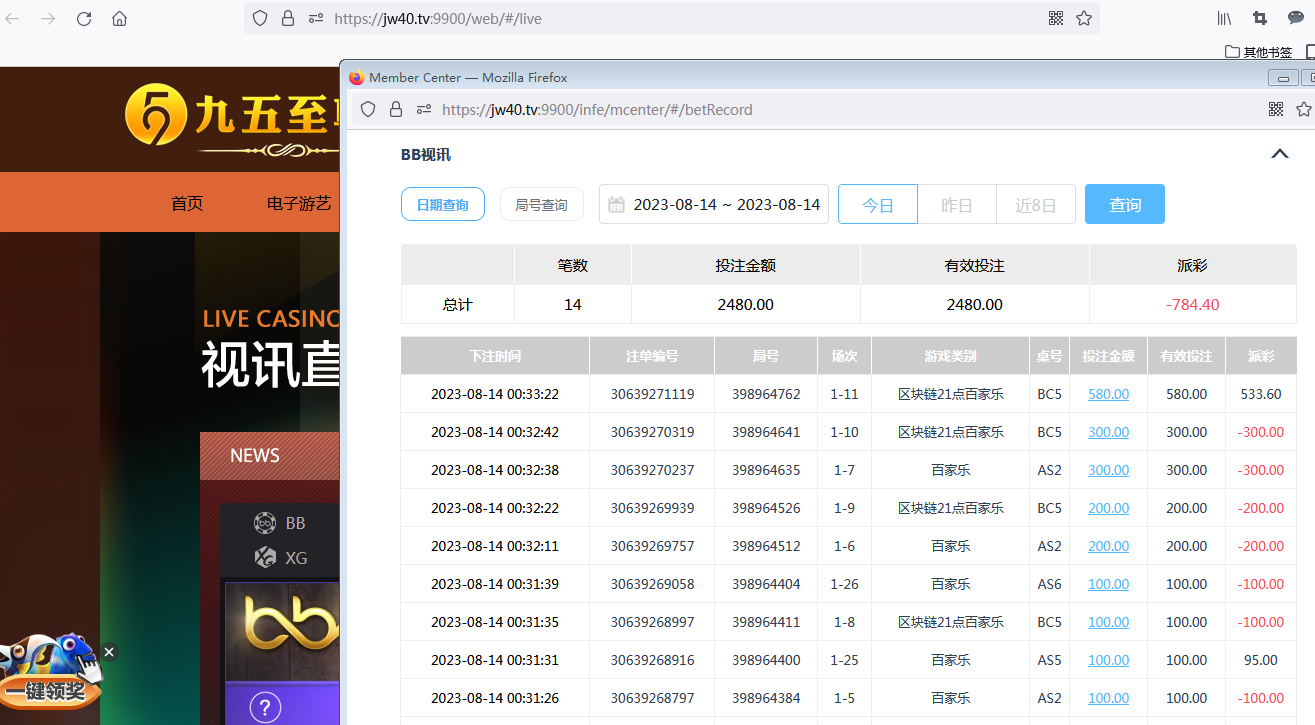Click the 一键领奖 fish promo icon
This screenshot has height=725, width=1315.
[50, 672]
